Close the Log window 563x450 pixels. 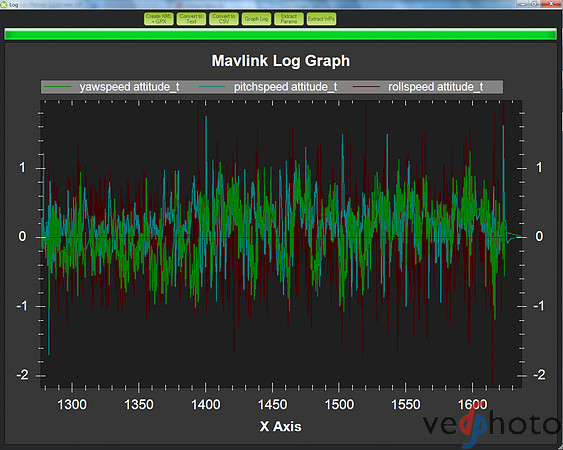(x=552, y=4)
